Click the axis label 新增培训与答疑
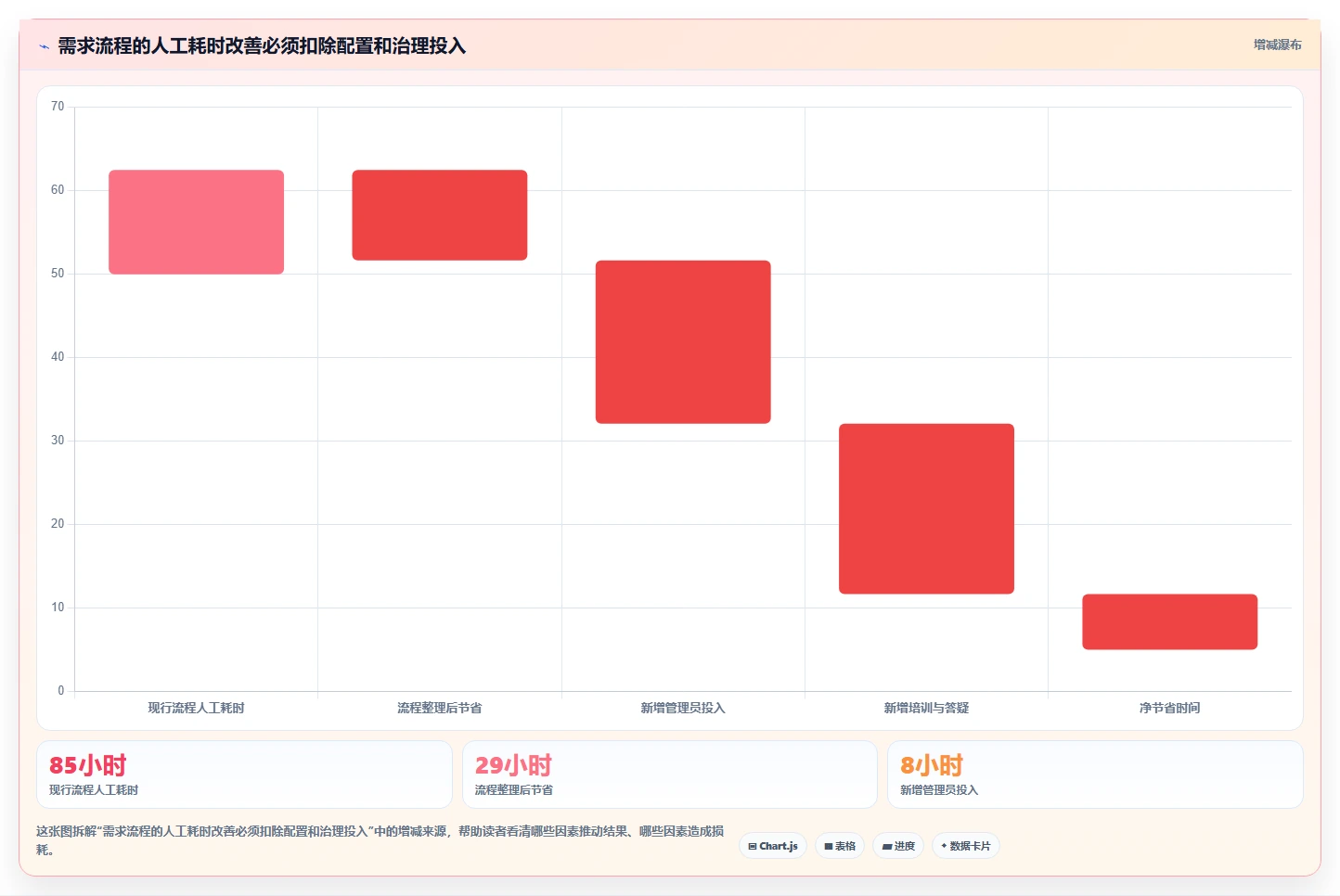 coord(926,708)
